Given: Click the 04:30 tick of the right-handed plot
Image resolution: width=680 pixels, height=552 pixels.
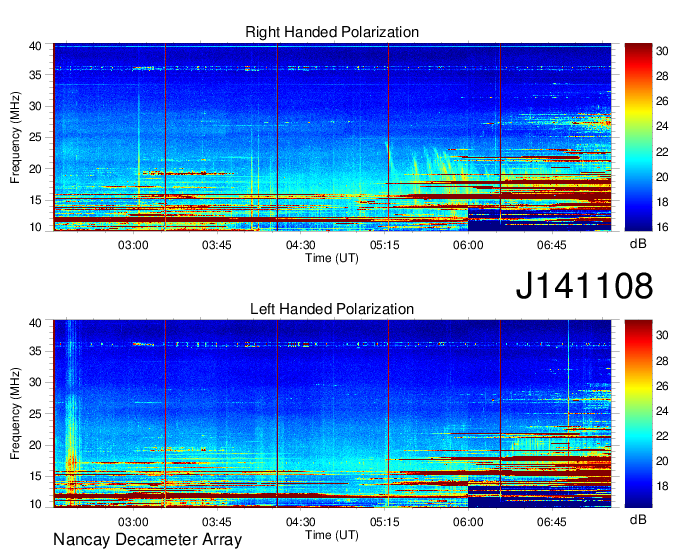Looking at the screenshot, I should [x=301, y=245].
